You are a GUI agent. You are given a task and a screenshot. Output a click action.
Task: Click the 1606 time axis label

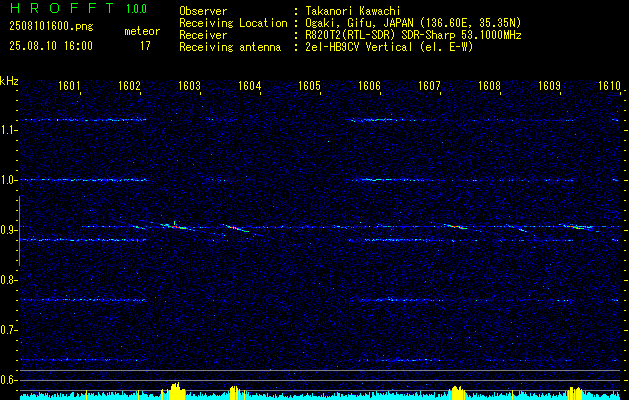[x=369, y=85]
